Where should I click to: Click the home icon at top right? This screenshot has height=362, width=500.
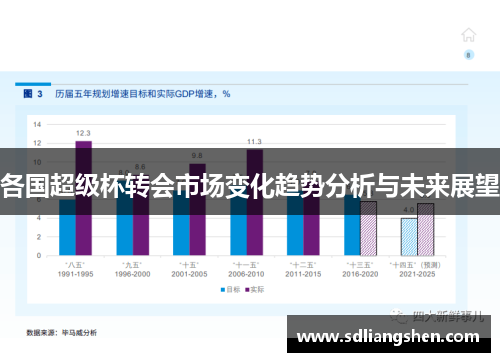(x=468, y=35)
